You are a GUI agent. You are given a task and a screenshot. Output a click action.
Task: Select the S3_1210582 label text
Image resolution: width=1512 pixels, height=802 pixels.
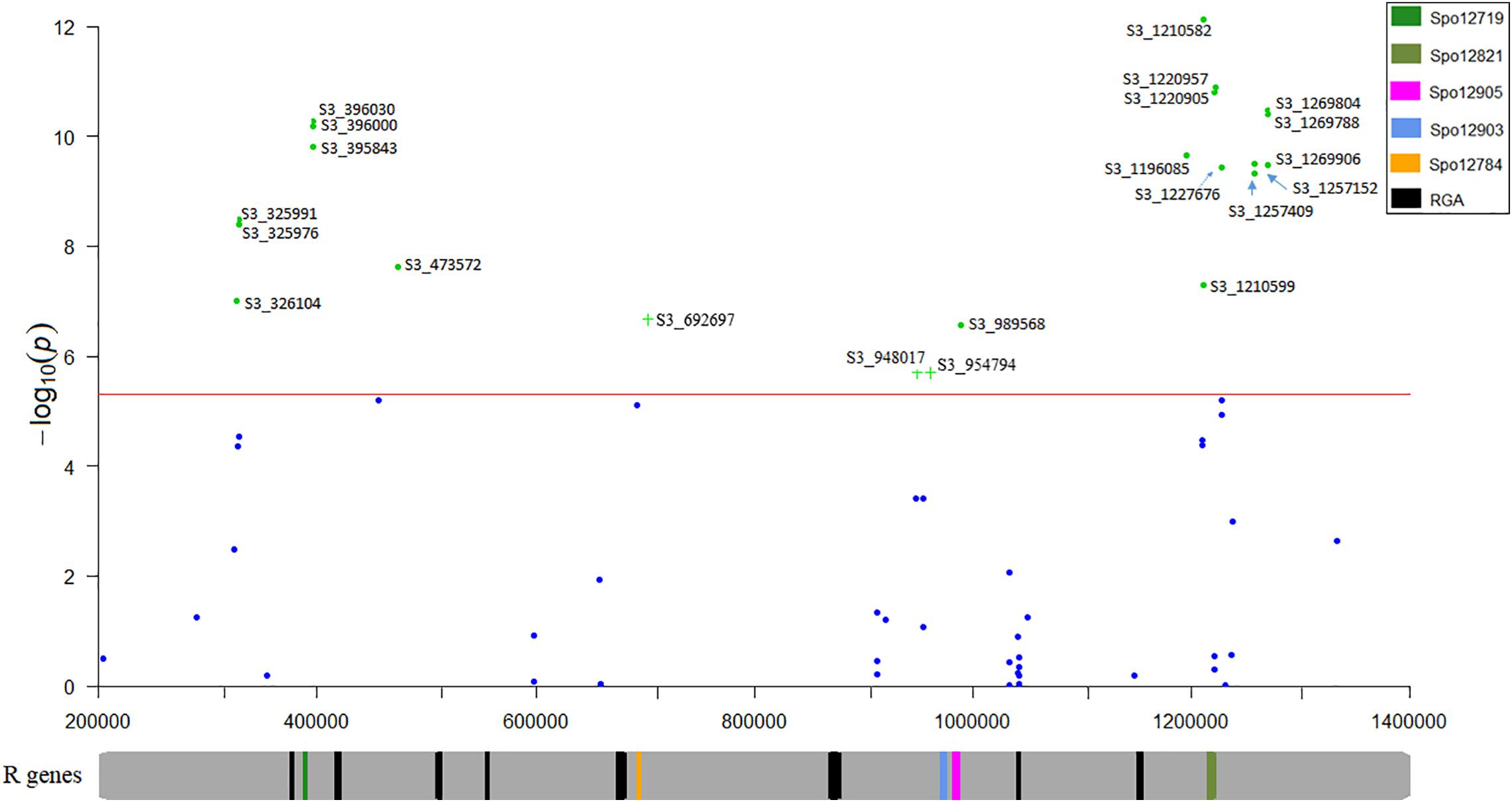coord(1169,30)
